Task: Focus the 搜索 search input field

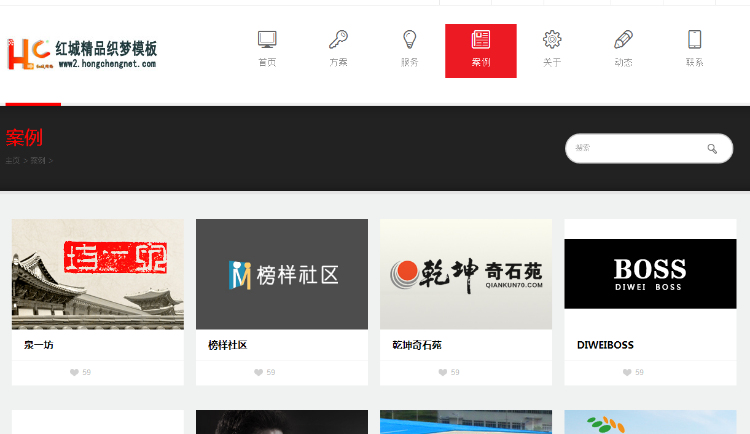Action: tap(649, 148)
